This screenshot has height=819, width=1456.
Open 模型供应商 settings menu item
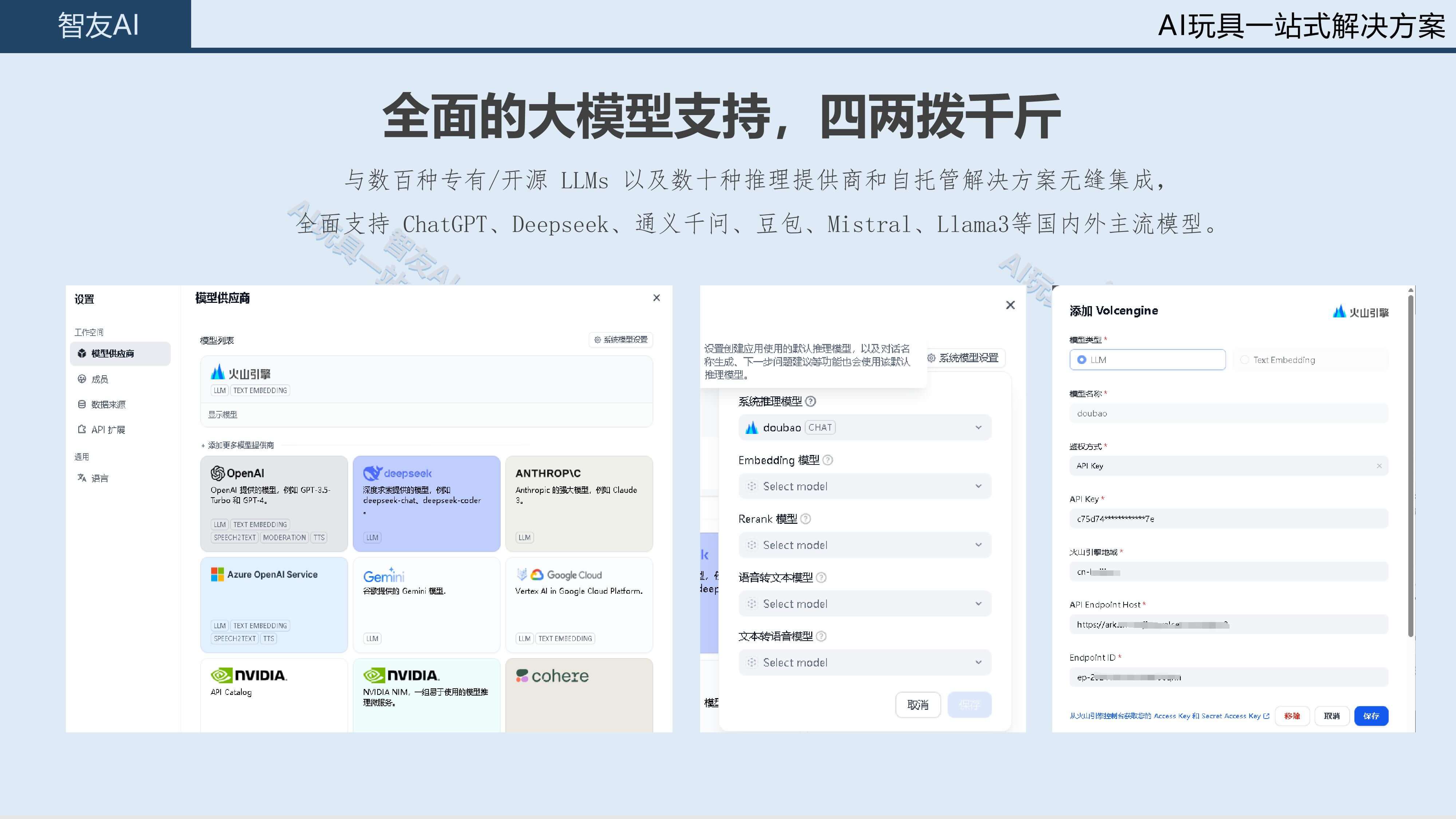click(121, 353)
